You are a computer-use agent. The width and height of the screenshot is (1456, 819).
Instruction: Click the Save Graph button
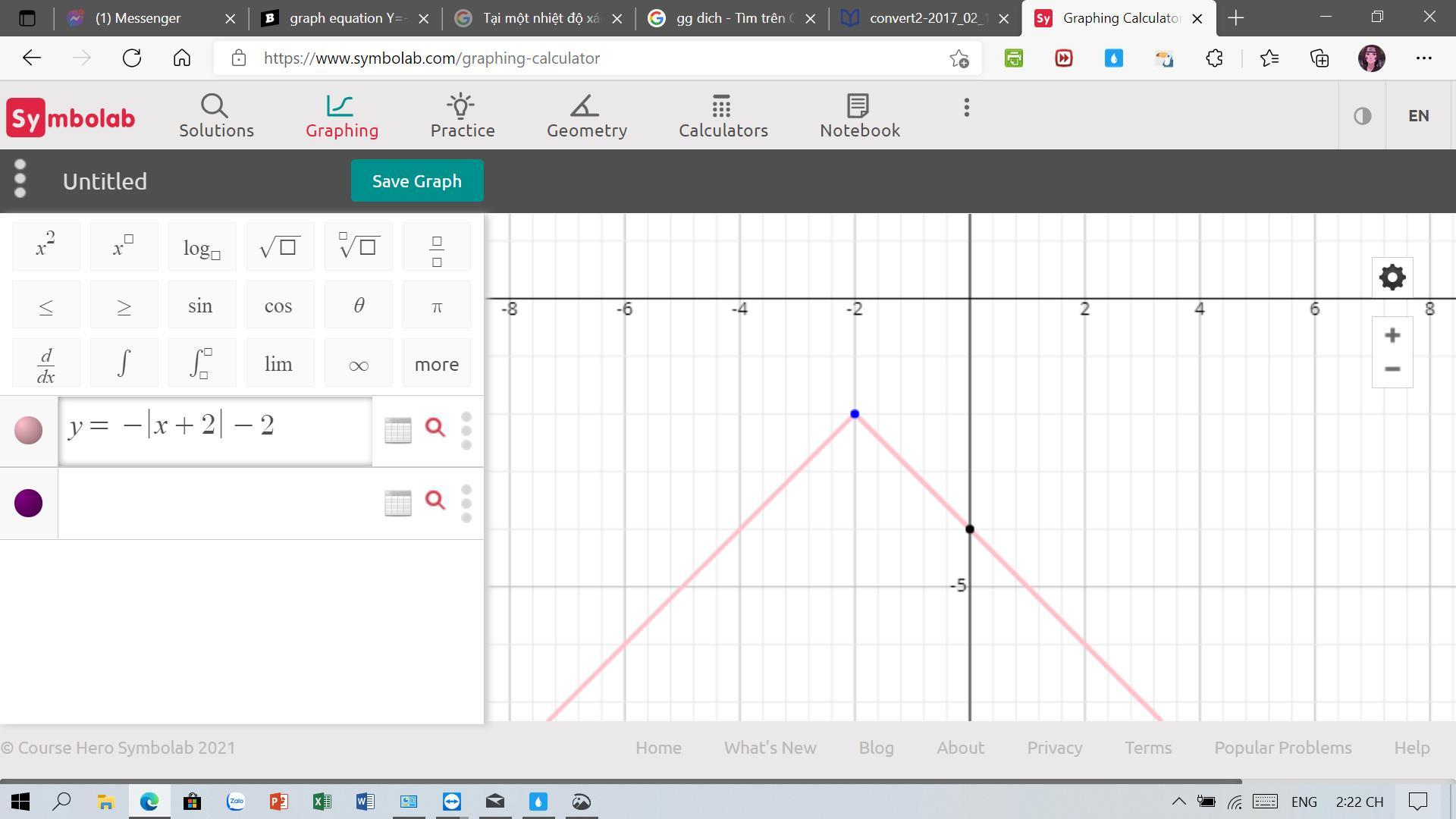coord(416,181)
